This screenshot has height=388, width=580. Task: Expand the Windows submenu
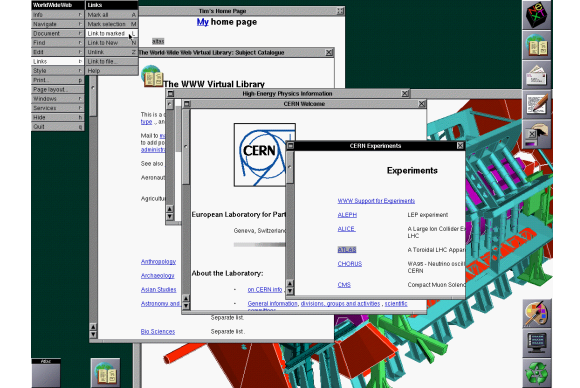pos(57,99)
